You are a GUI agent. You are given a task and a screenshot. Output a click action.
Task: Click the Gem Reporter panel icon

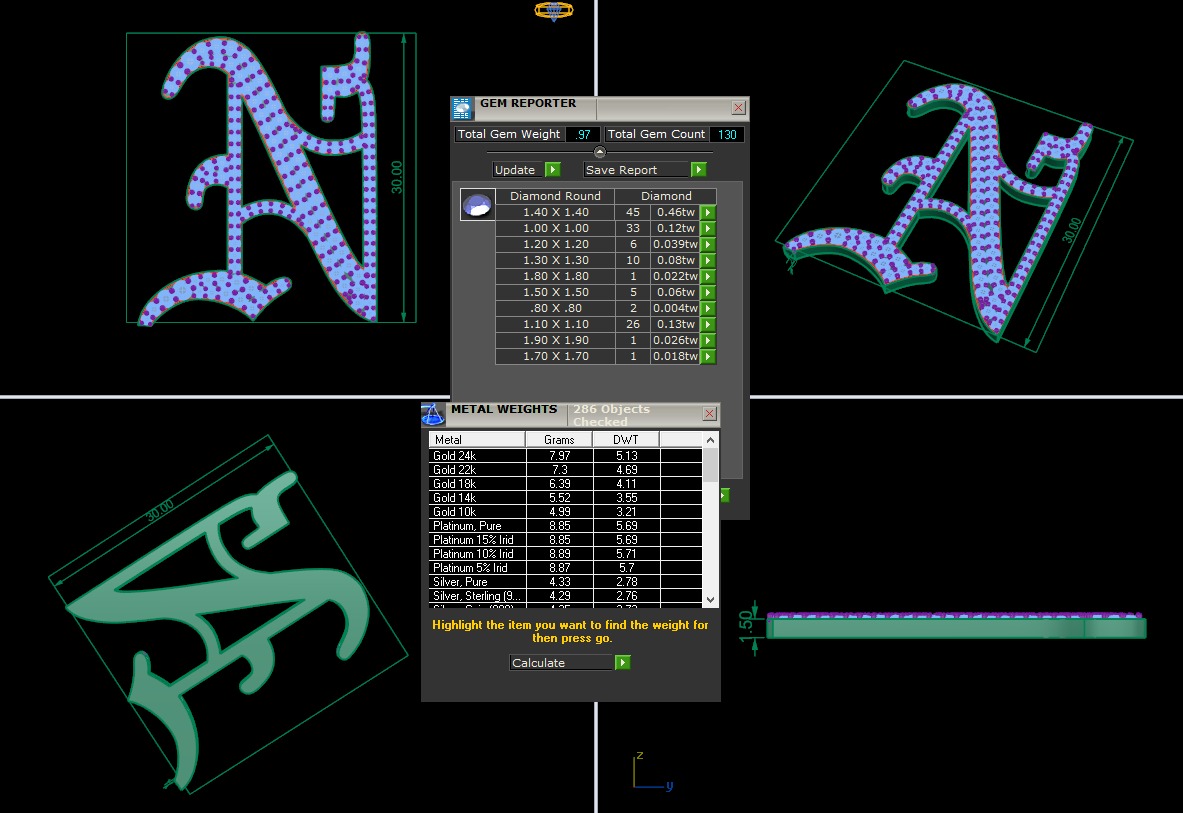tap(462, 109)
